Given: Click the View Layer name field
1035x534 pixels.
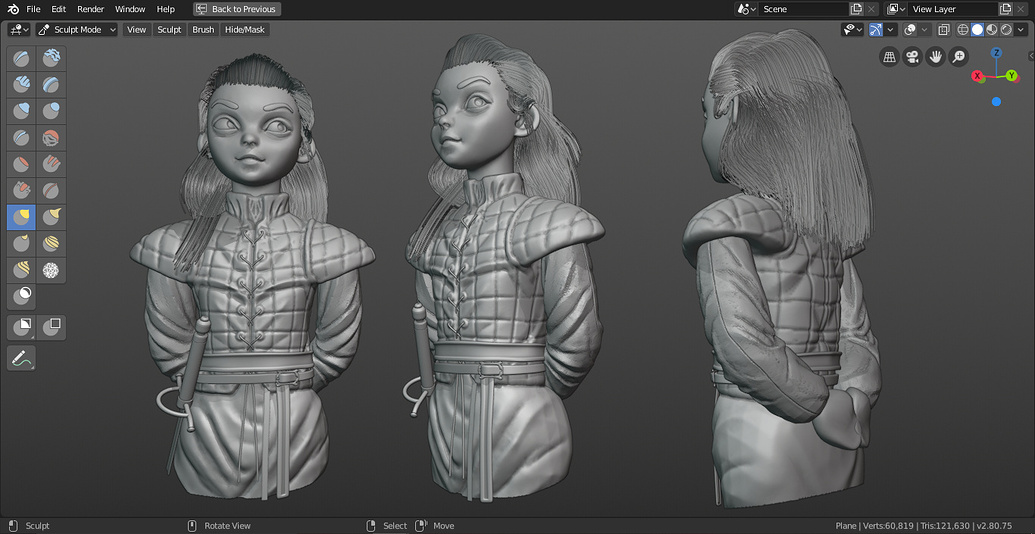Looking at the screenshot, I should tap(953, 9).
